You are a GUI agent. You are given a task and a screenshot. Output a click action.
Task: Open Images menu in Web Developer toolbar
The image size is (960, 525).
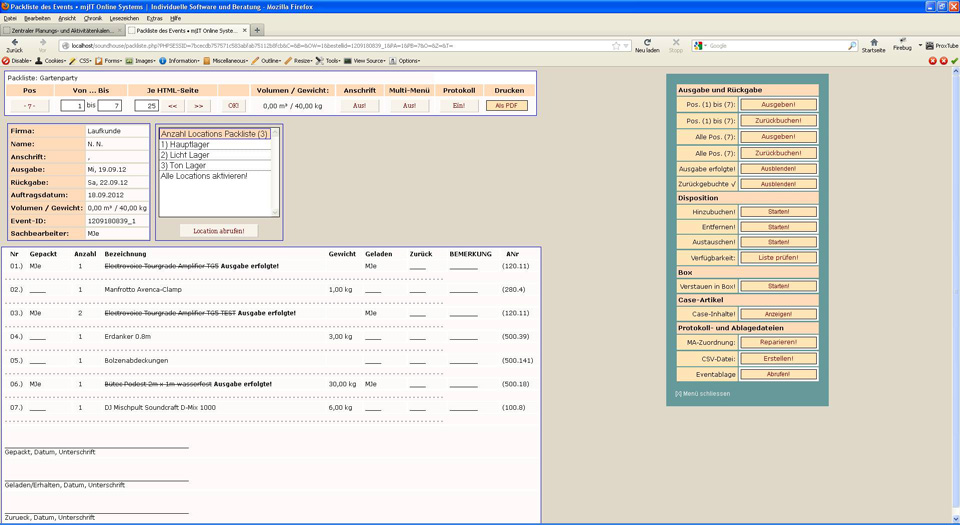141,61
